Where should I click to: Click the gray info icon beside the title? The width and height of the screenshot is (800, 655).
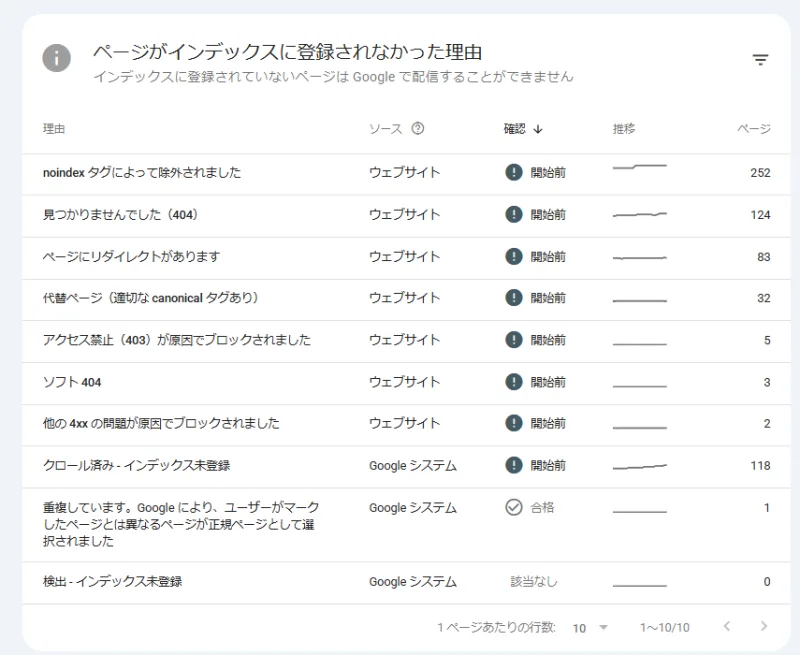[57, 58]
